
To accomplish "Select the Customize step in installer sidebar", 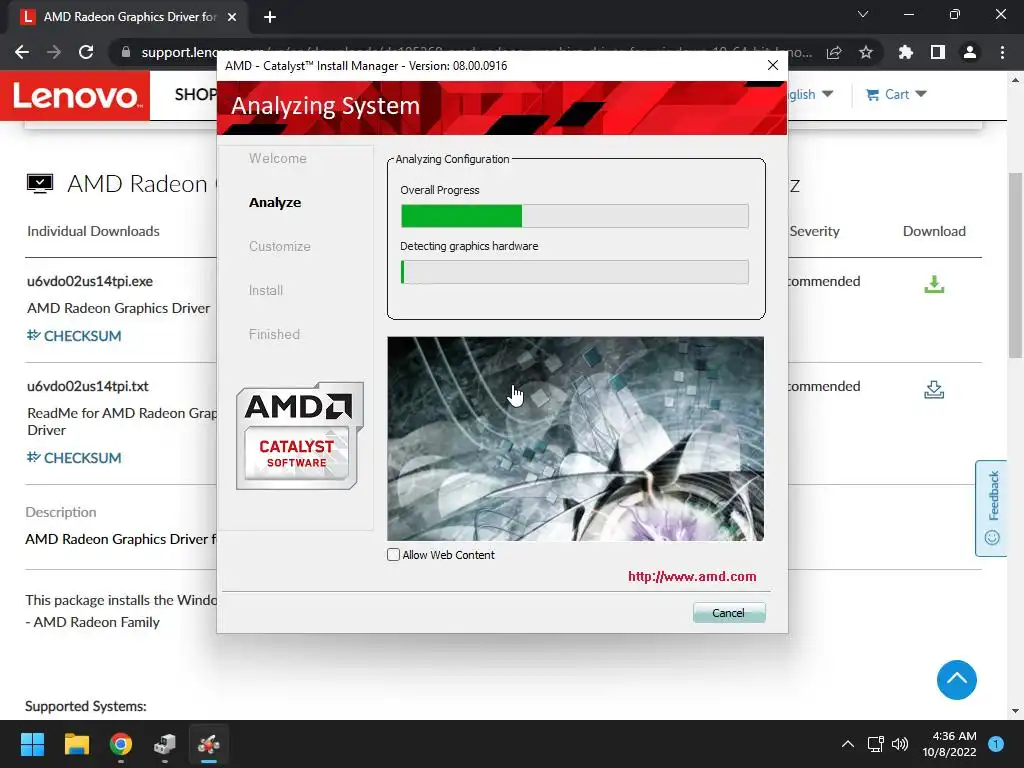I will 280,246.
